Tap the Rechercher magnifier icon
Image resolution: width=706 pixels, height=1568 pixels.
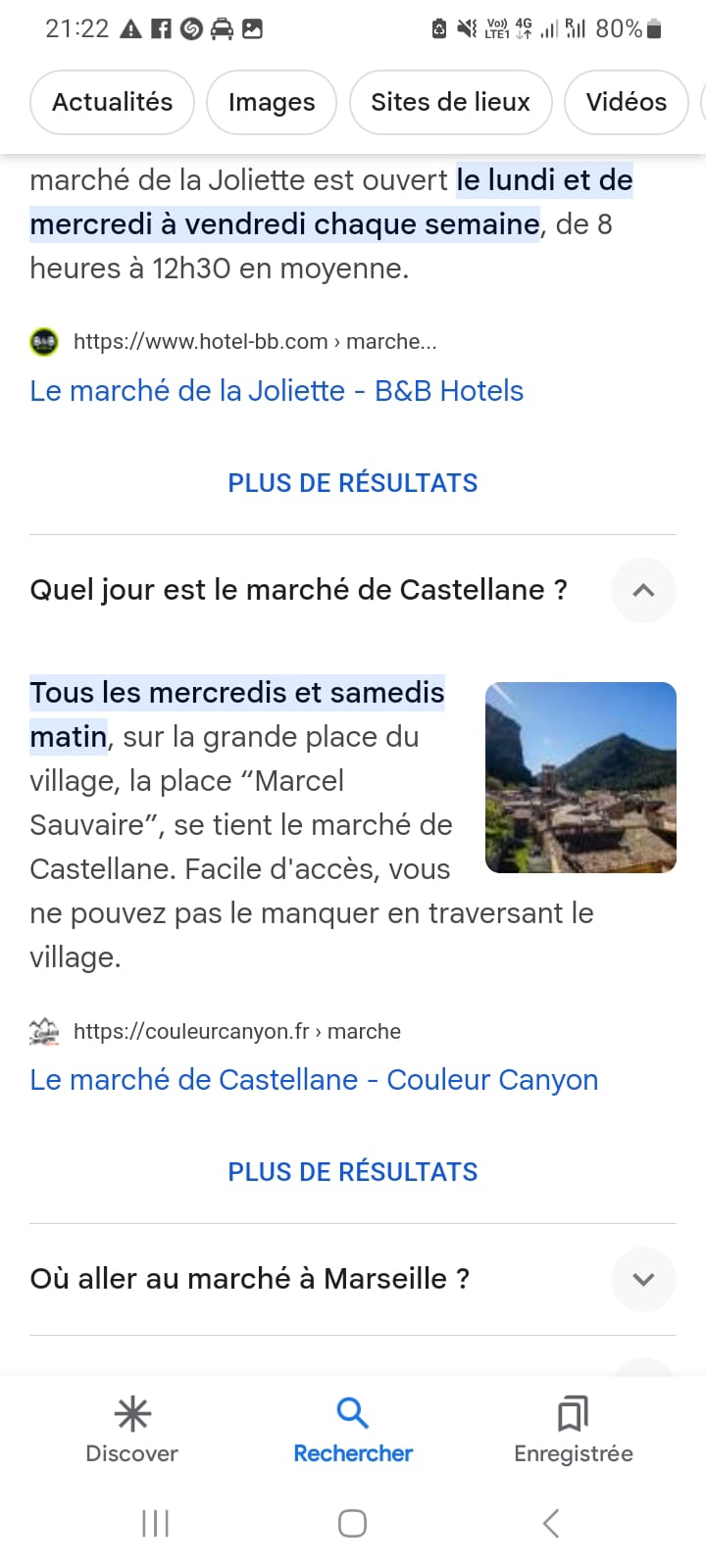[352, 1413]
